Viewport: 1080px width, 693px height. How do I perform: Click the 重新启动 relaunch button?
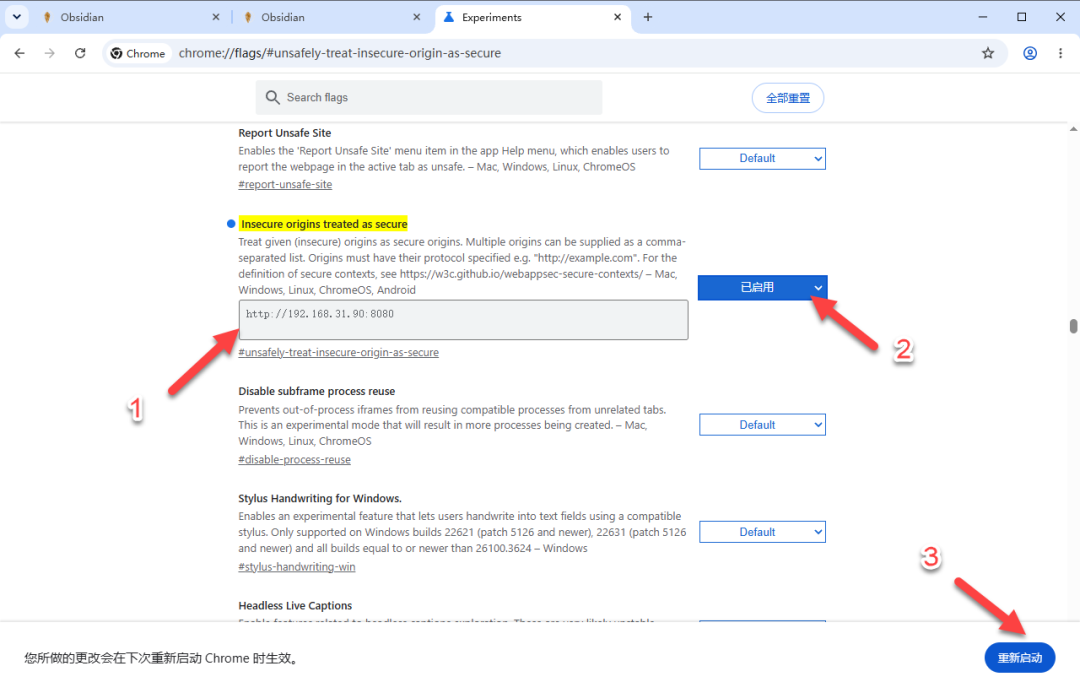click(x=1019, y=658)
